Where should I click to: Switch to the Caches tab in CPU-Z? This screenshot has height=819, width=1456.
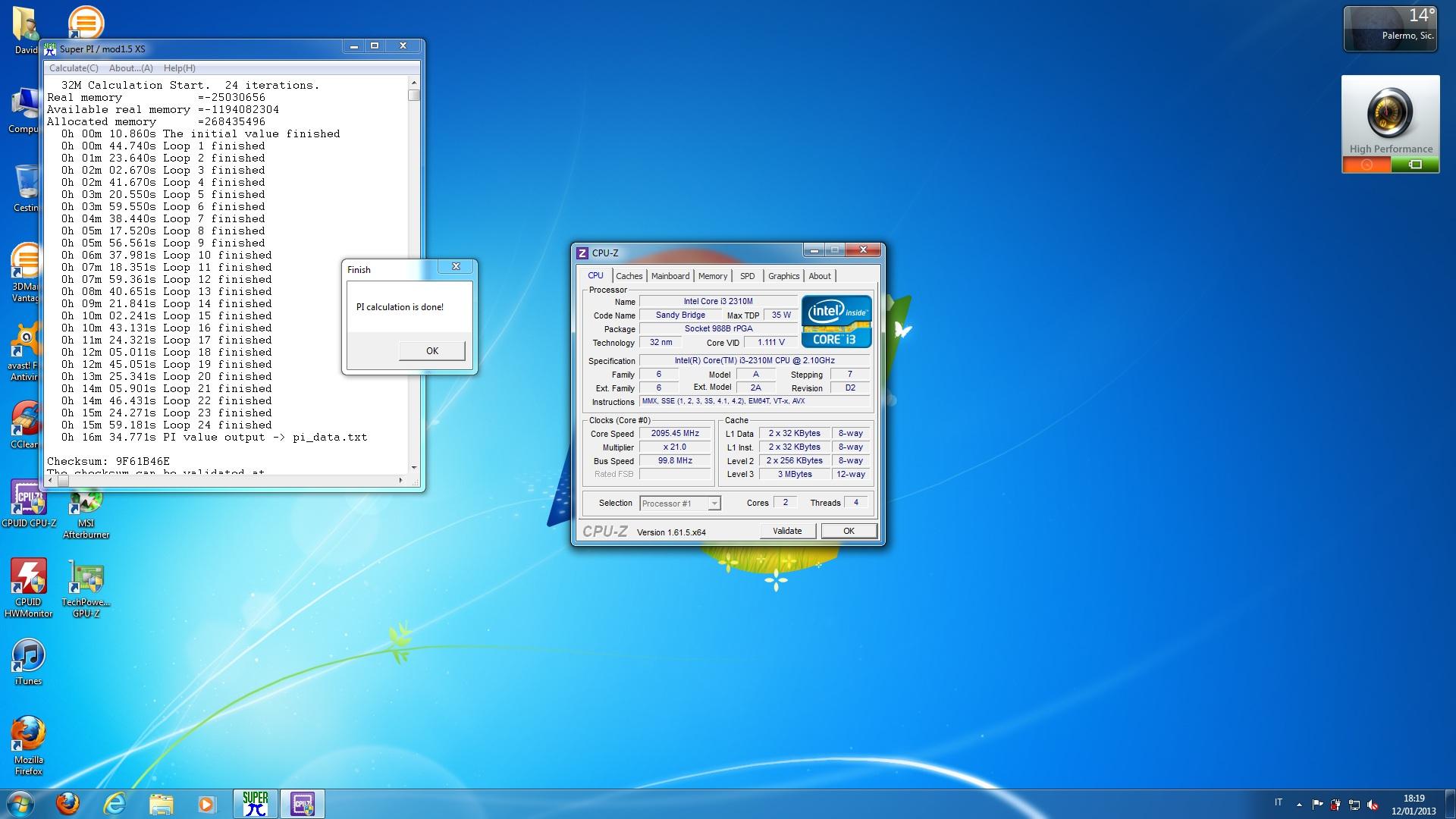point(629,276)
